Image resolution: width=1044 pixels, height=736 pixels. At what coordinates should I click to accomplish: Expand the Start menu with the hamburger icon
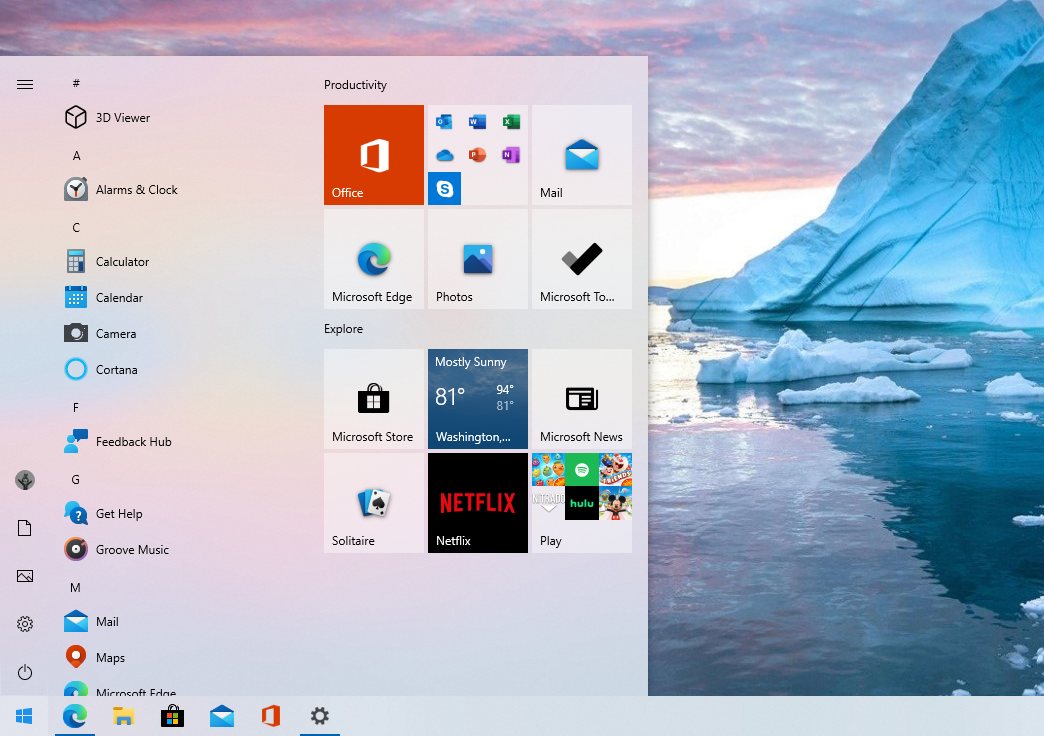[24, 84]
